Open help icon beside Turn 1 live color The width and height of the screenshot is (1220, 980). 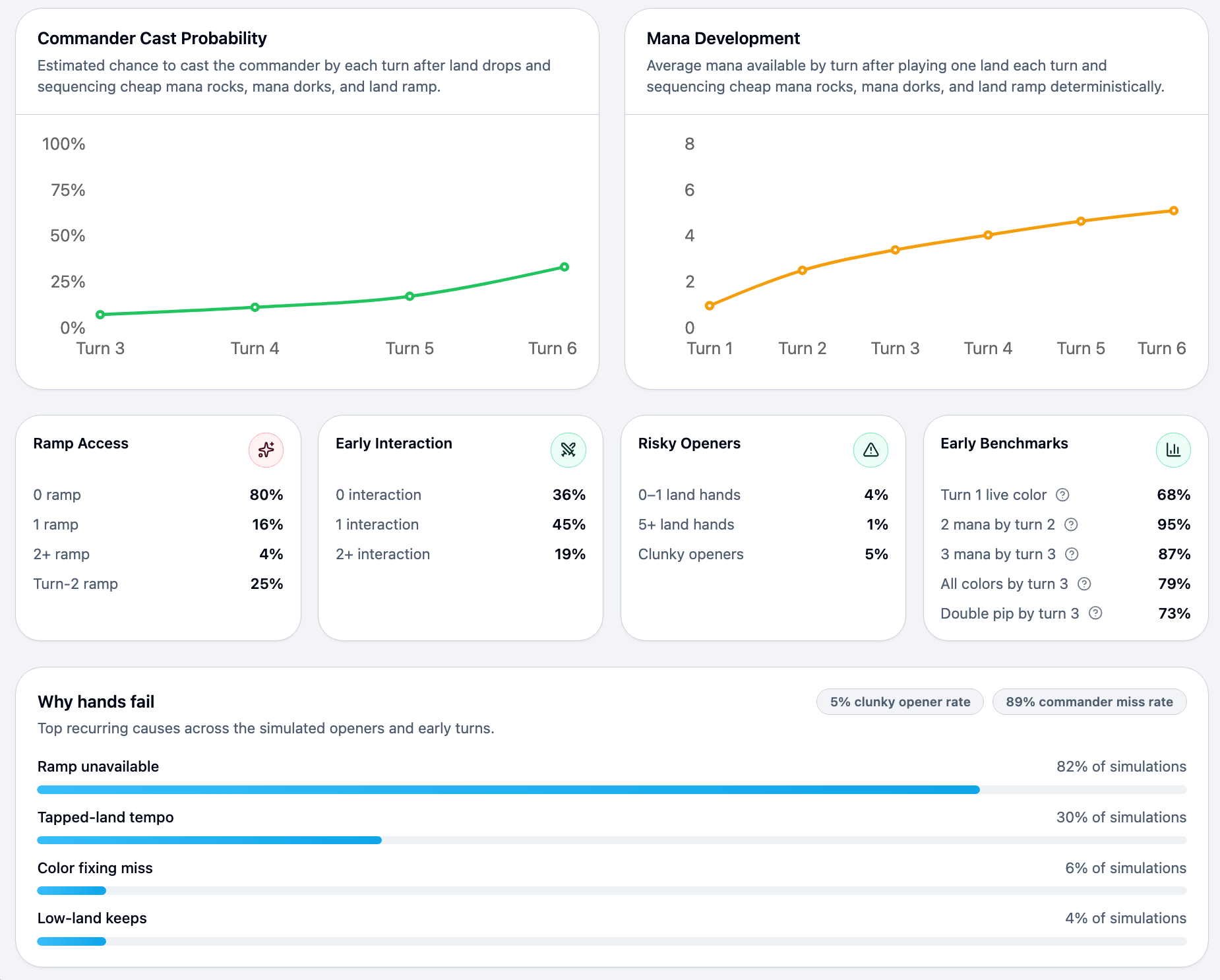(x=1062, y=495)
